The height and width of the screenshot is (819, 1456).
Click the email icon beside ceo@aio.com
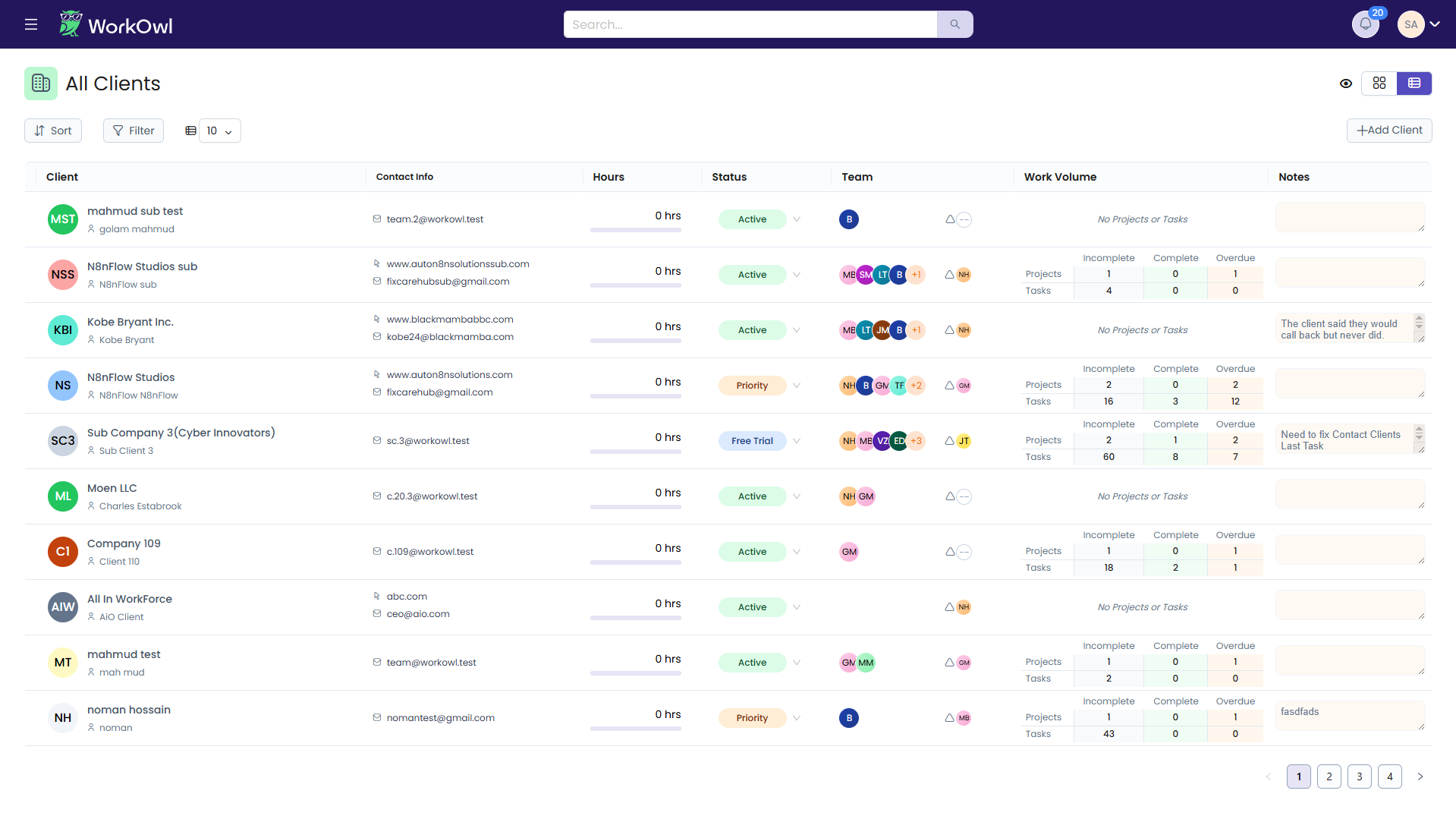click(376, 614)
